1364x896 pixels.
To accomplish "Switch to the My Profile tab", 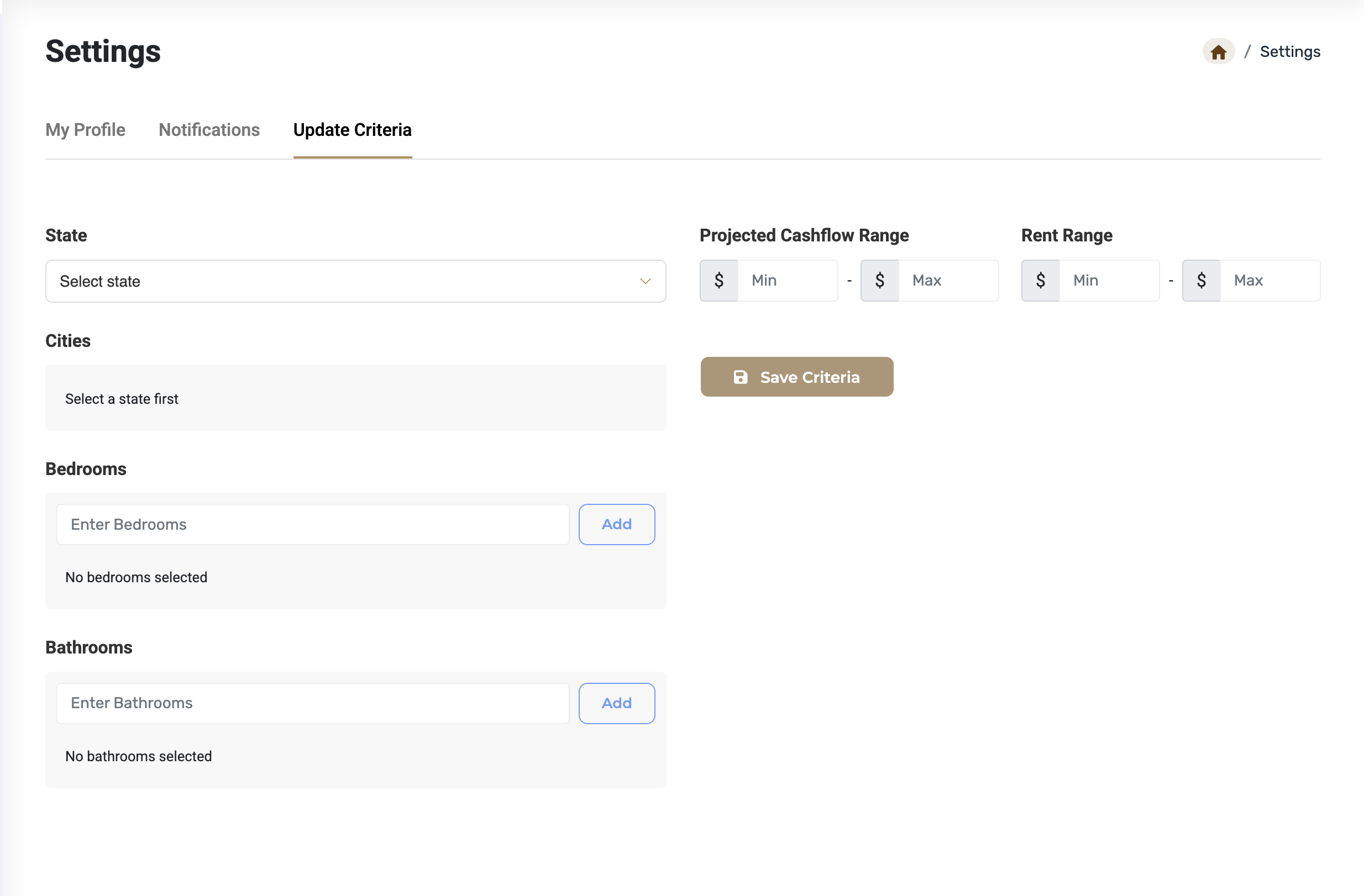I will point(86,130).
